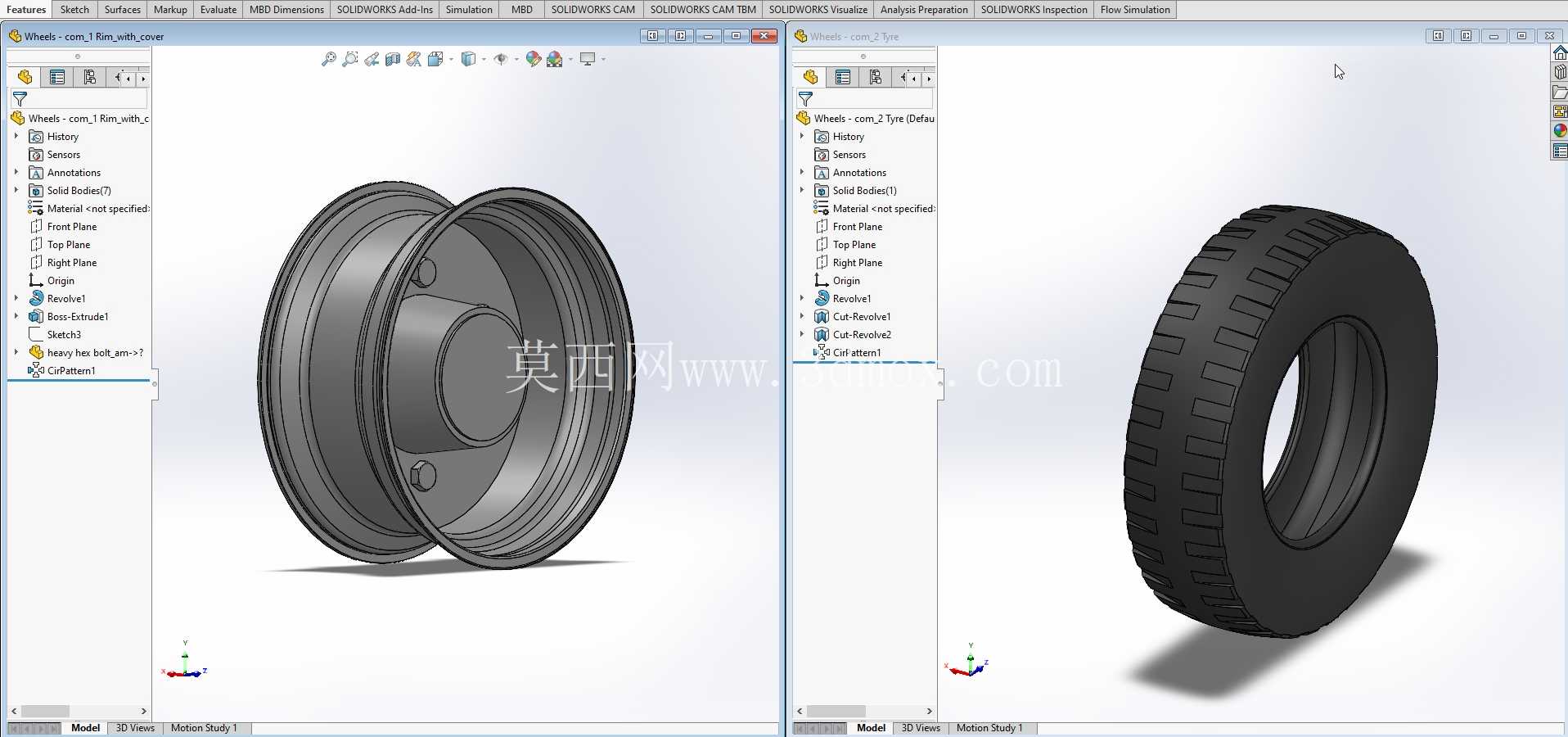
Task: Open Appearances task pane icon
Action: point(1560,131)
